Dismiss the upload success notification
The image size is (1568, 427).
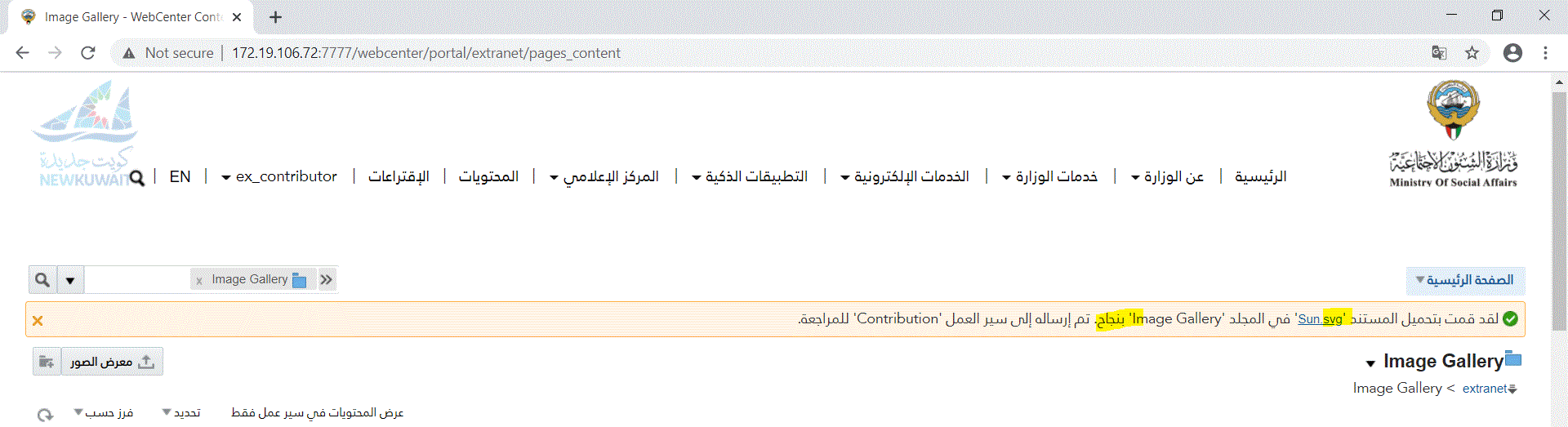click(38, 320)
